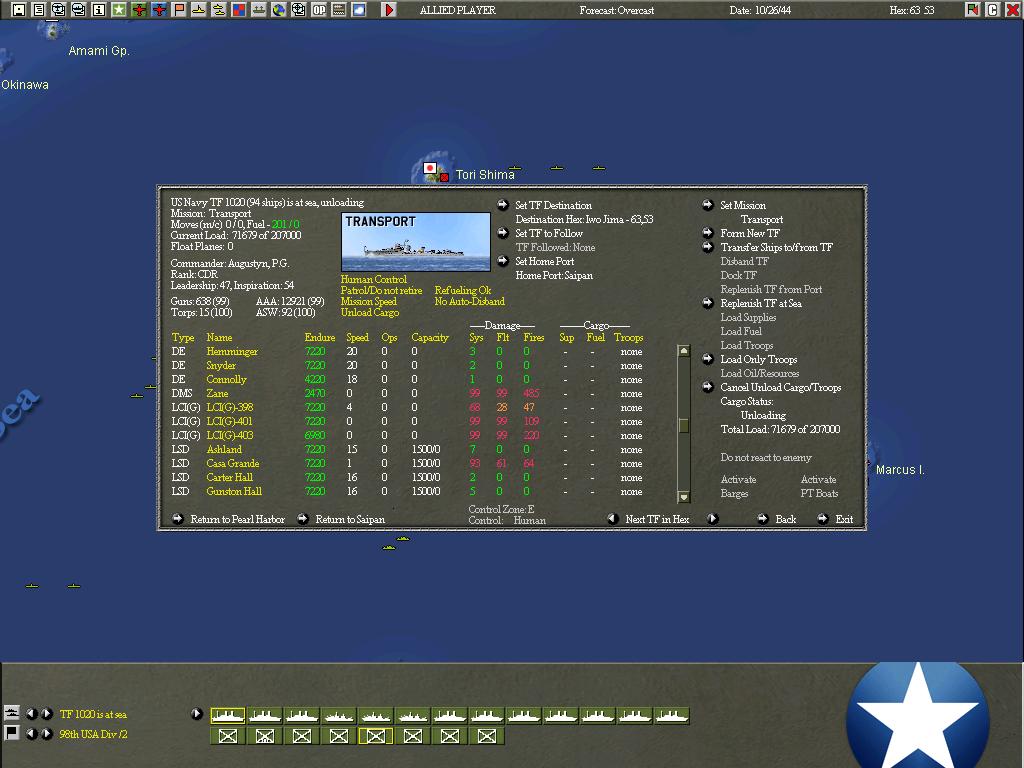The height and width of the screenshot is (768, 1024).
Task: Click the first land unit symbol in bottom row
Action: pos(228,736)
